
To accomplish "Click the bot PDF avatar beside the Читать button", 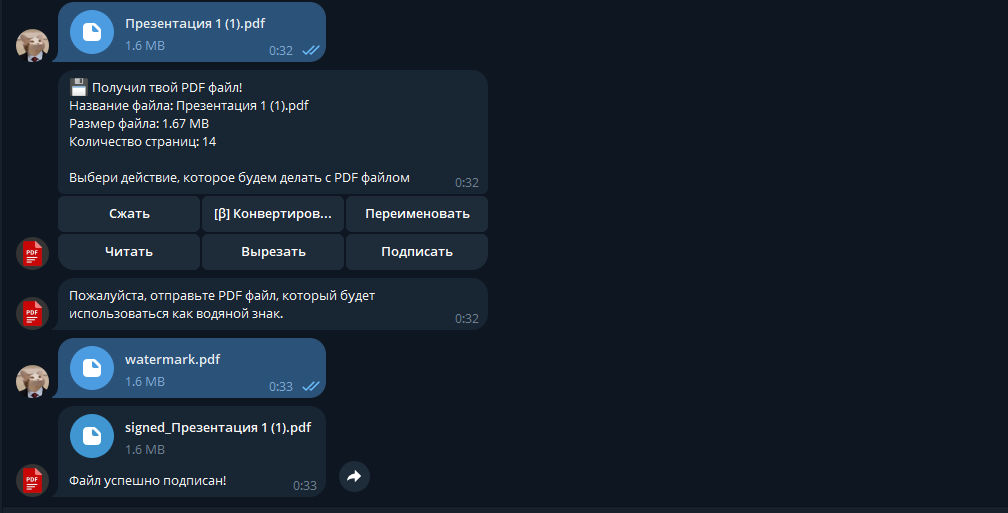I will tap(32, 253).
